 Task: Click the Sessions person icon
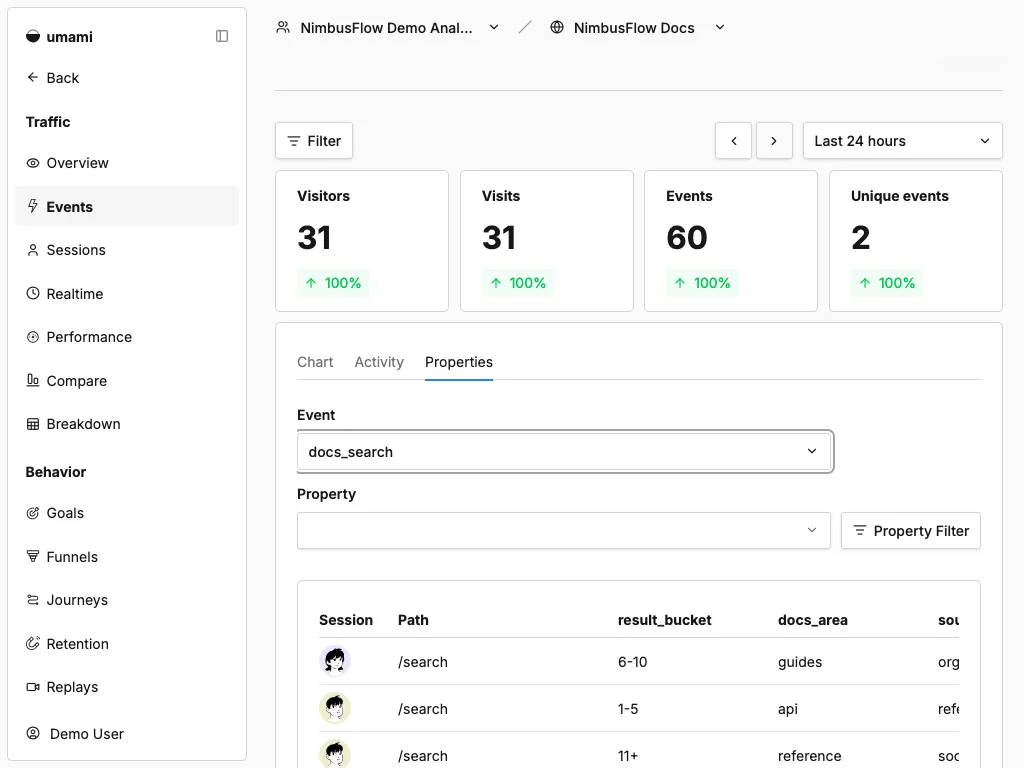click(33, 250)
